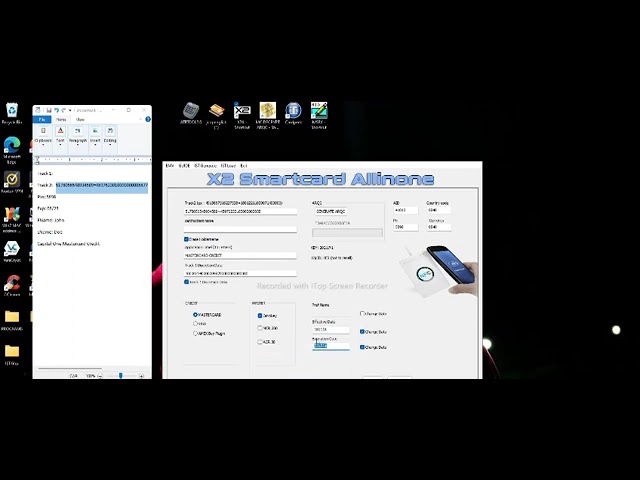Viewport: 640px width, 480px height.
Task: Open the Quick Access Toolbar dropdown arrow in WordPad
Action: (70, 111)
